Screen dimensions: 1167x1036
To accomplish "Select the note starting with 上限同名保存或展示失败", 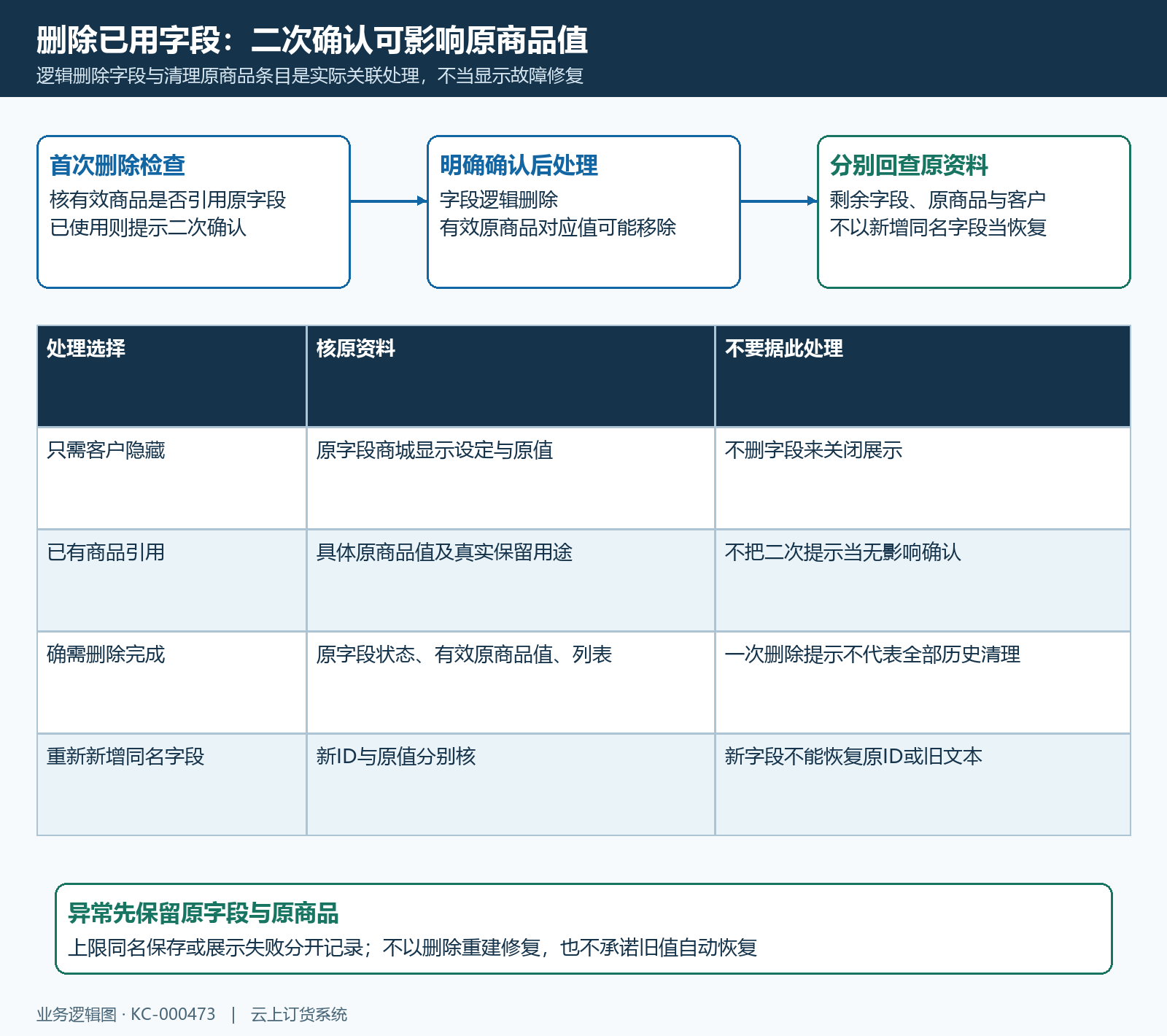I will 413,948.
